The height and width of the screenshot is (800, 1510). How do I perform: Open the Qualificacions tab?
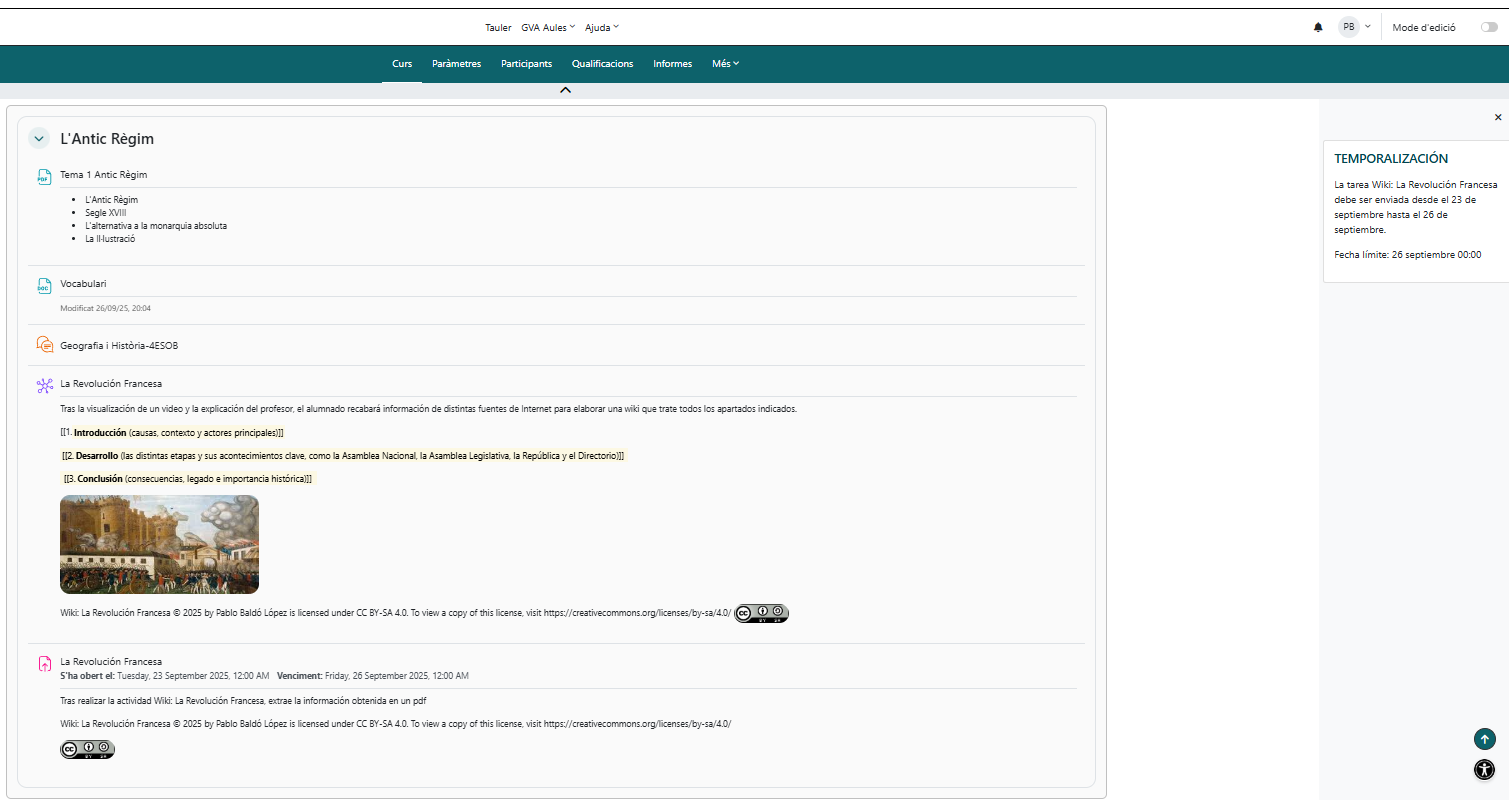click(602, 64)
